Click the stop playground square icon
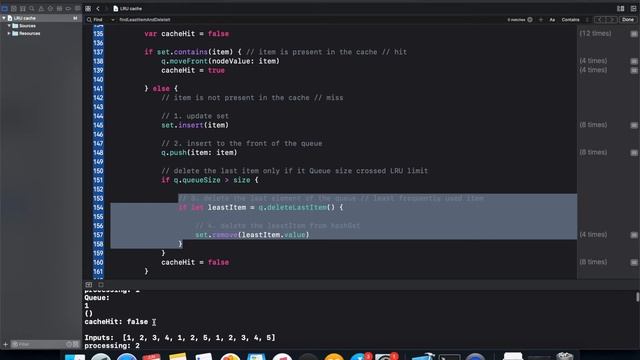The height and width of the screenshot is (360, 640). tap(101, 284)
